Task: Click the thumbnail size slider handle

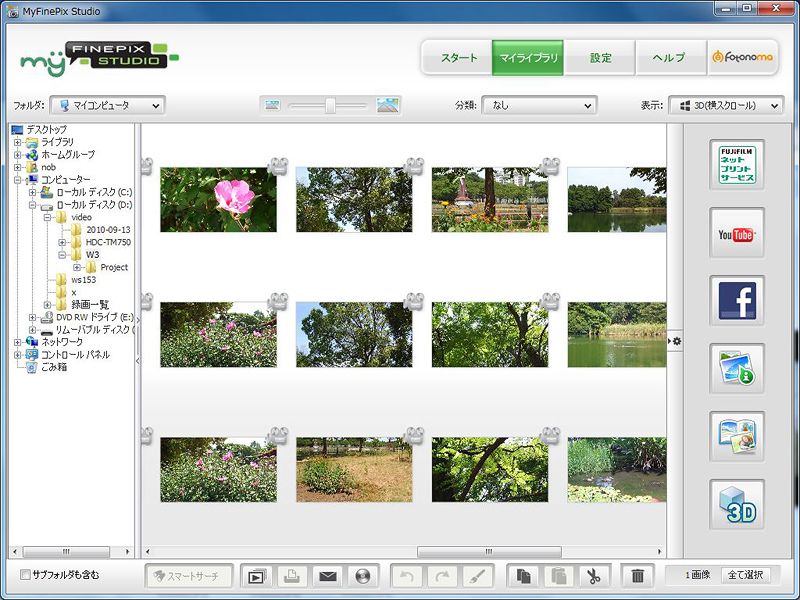Action: pyautogui.click(x=330, y=105)
